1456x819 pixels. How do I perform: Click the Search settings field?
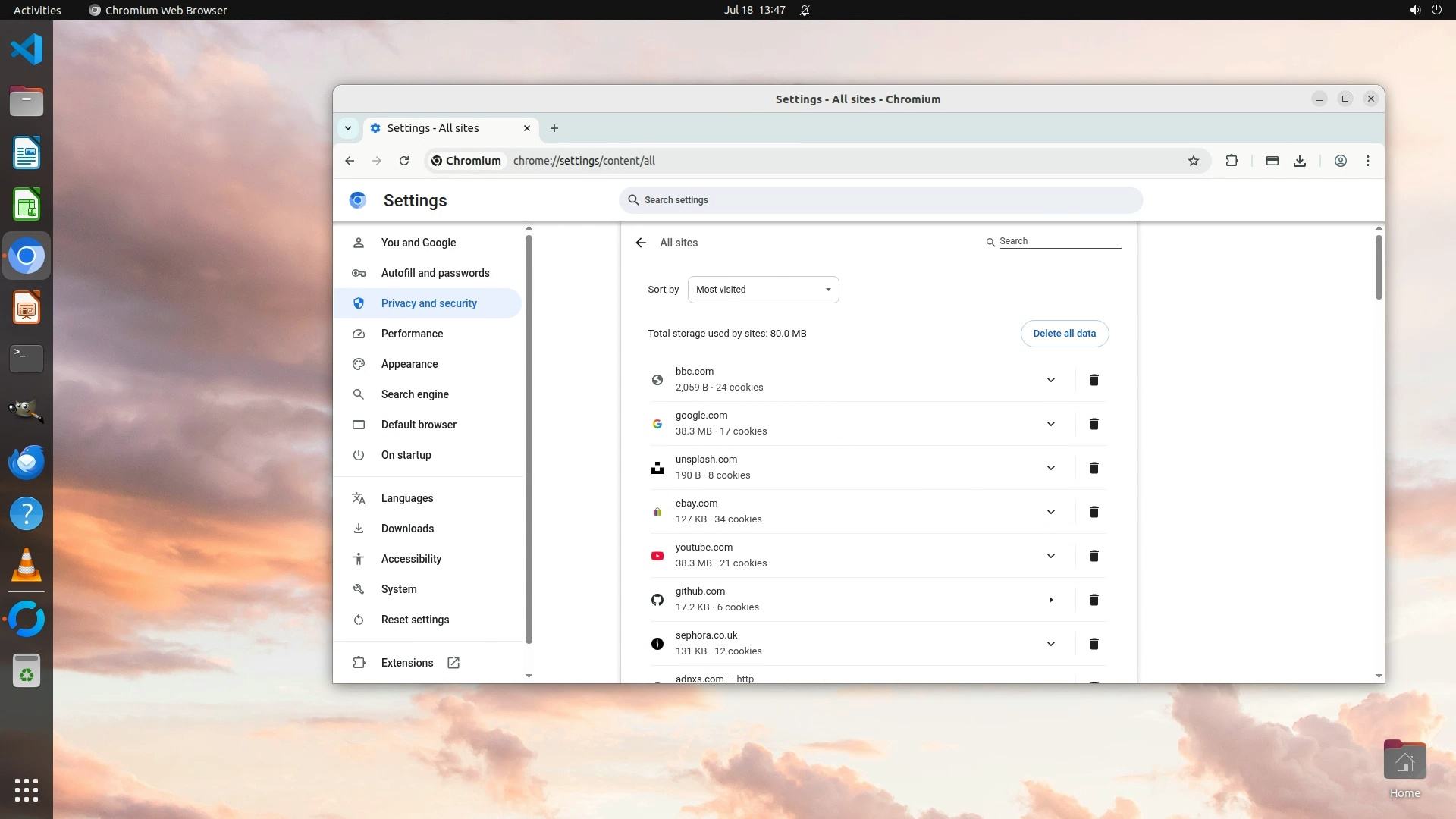pyautogui.click(x=880, y=200)
